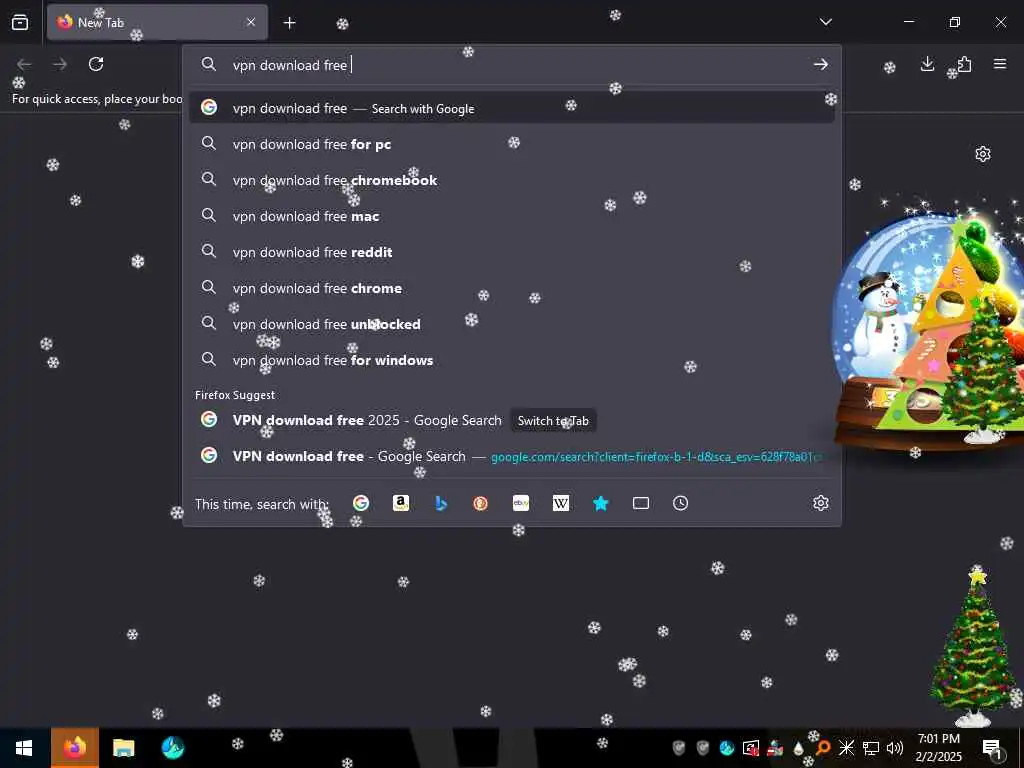Viewport: 1024px width, 768px height.
Task: Select the New Tab tab
Action: coord(157,22)
